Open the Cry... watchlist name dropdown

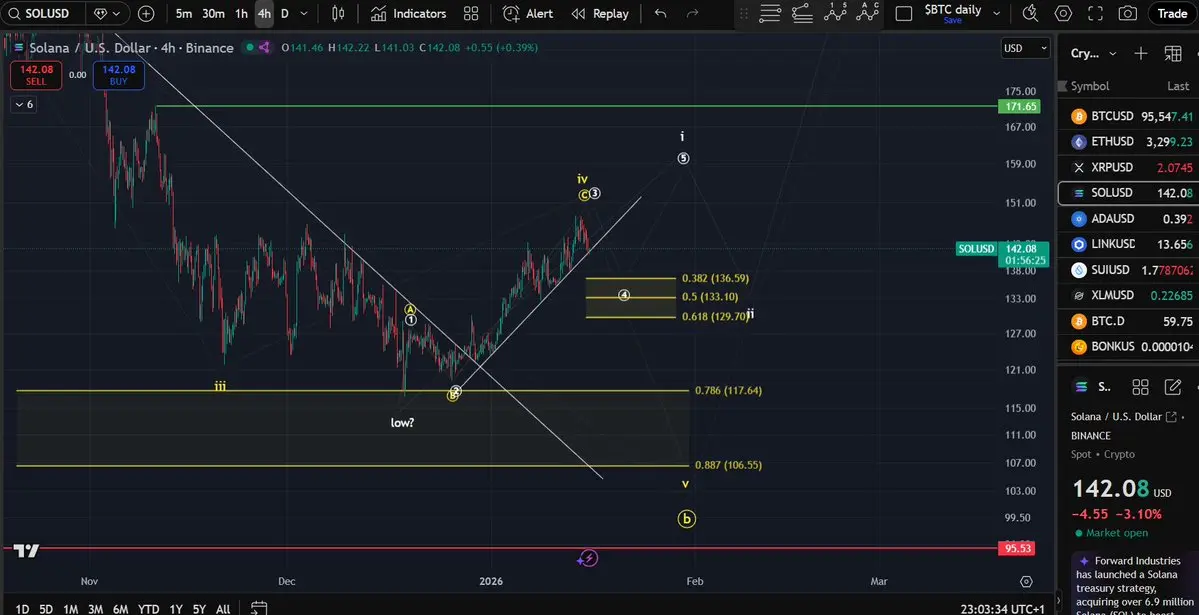1093,53
